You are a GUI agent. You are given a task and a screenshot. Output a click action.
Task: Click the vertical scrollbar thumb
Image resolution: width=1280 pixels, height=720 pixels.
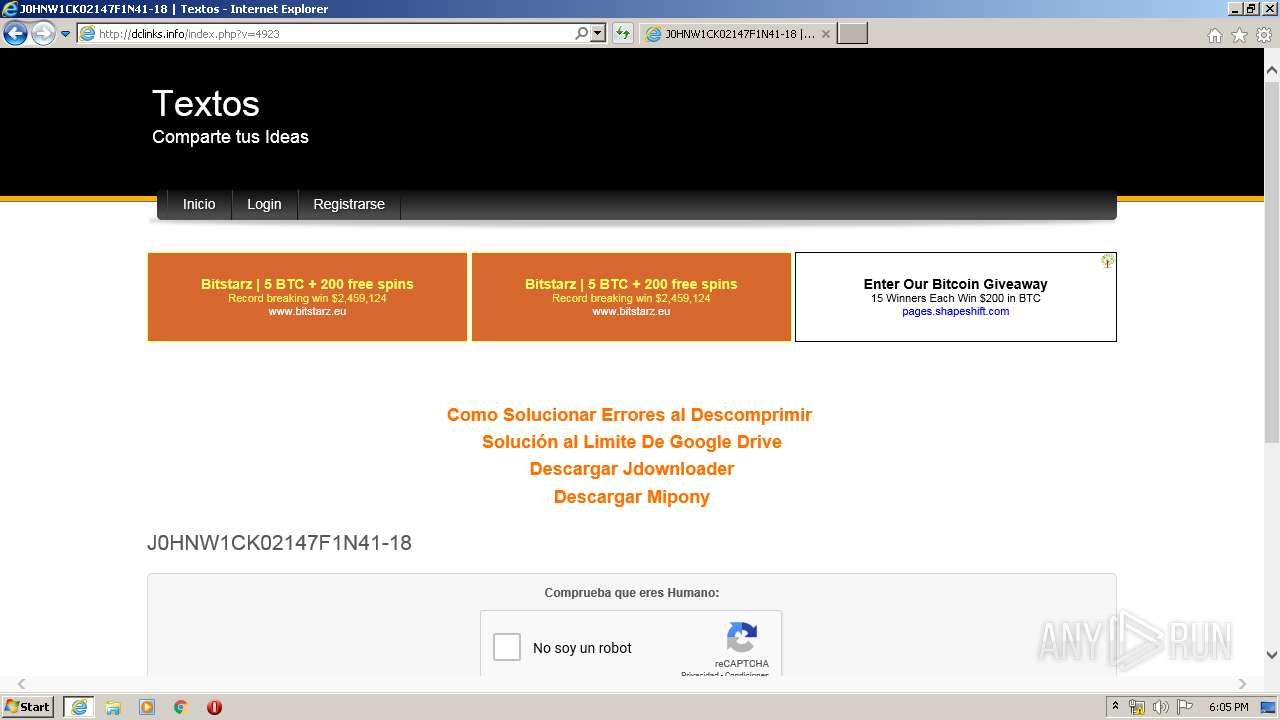point(1272,262)
